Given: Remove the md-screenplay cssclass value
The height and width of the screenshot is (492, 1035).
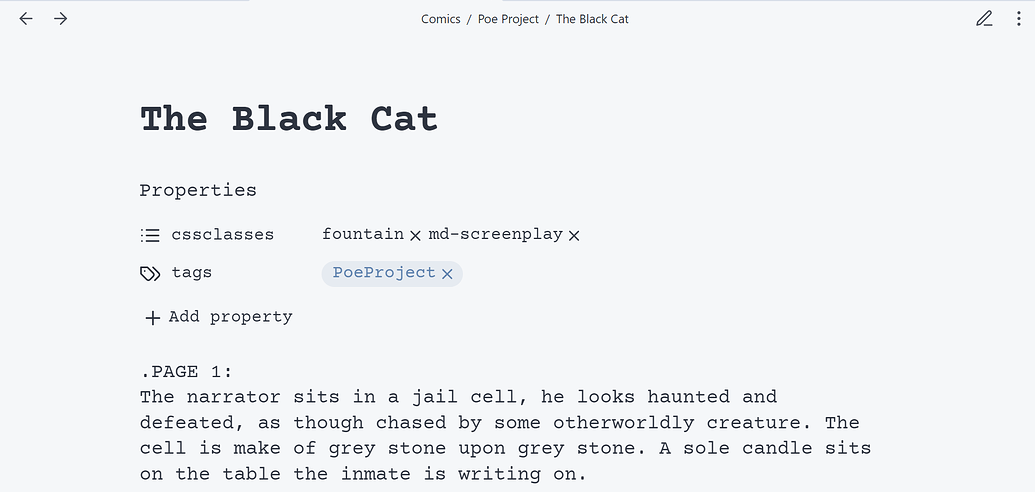Looking at the screenshot, I should pos(574,235).
